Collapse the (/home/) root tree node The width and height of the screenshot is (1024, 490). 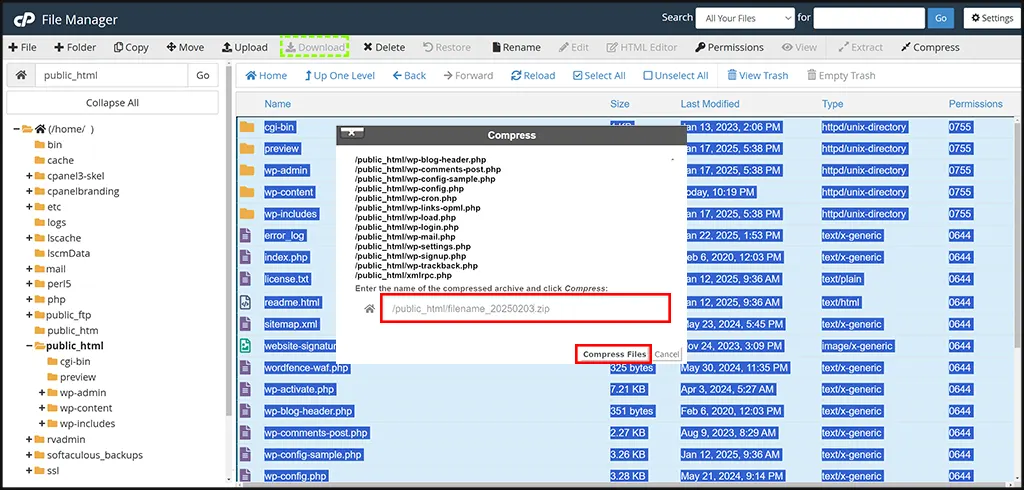click(x=16, y=129)
